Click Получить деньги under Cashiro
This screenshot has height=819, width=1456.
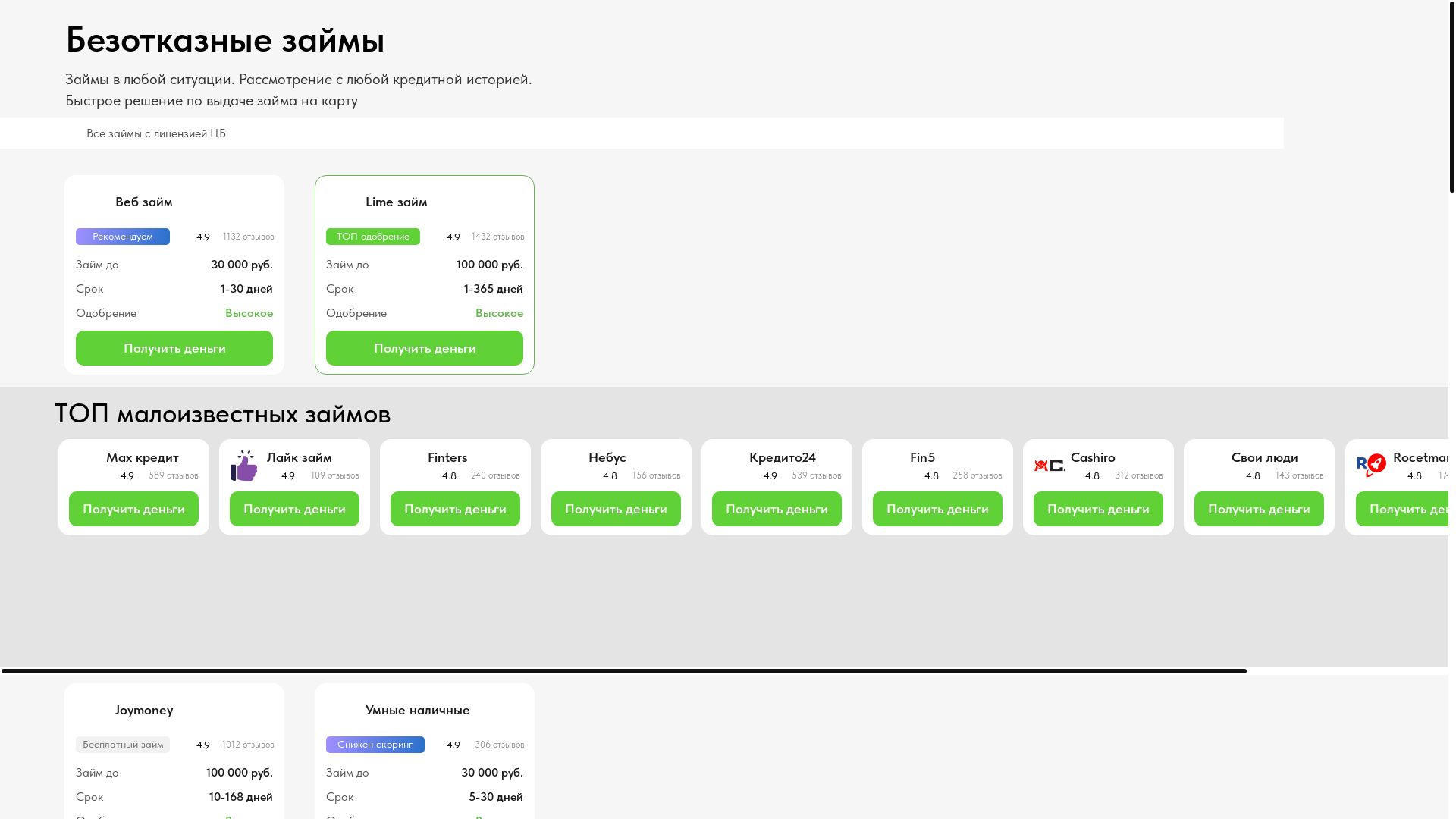(x=1098, y=509)
